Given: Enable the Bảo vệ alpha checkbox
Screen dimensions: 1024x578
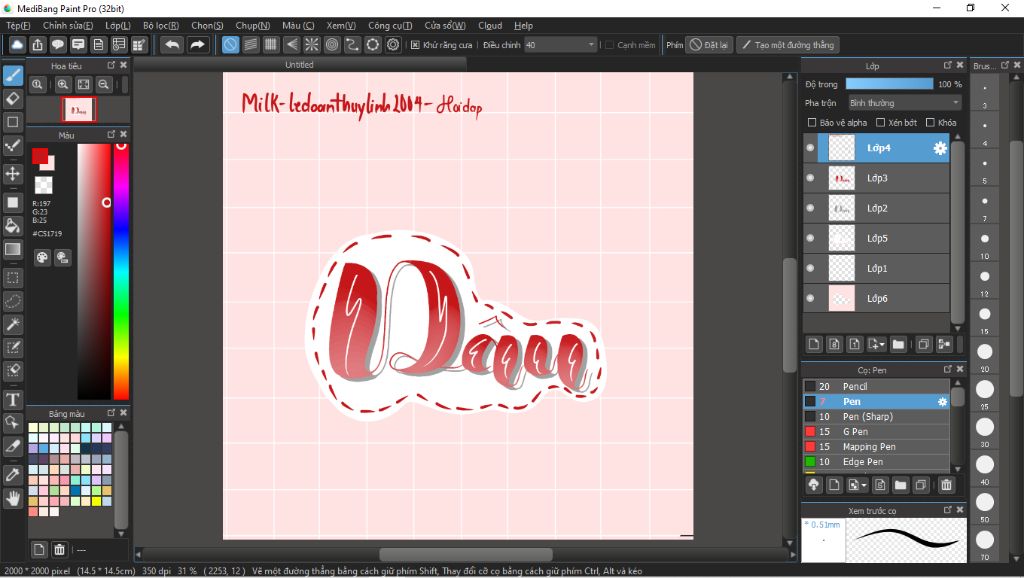Looking at the screenshot, I should pos(812,123).
